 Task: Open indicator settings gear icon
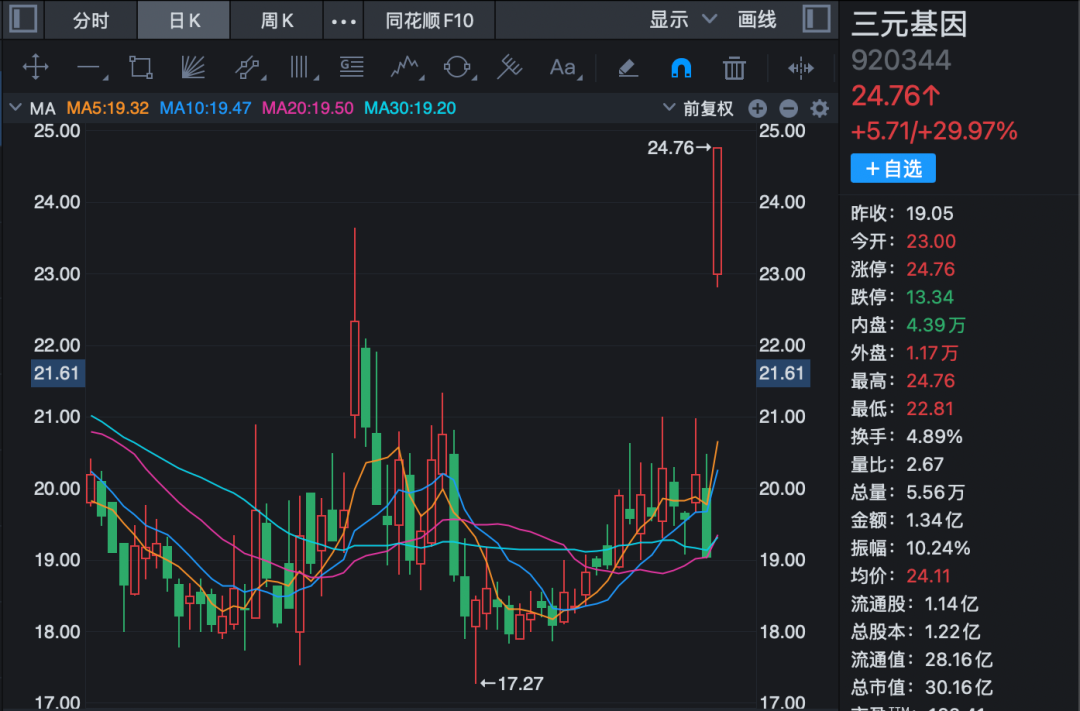pyautogui.click(x=820, y=108)
